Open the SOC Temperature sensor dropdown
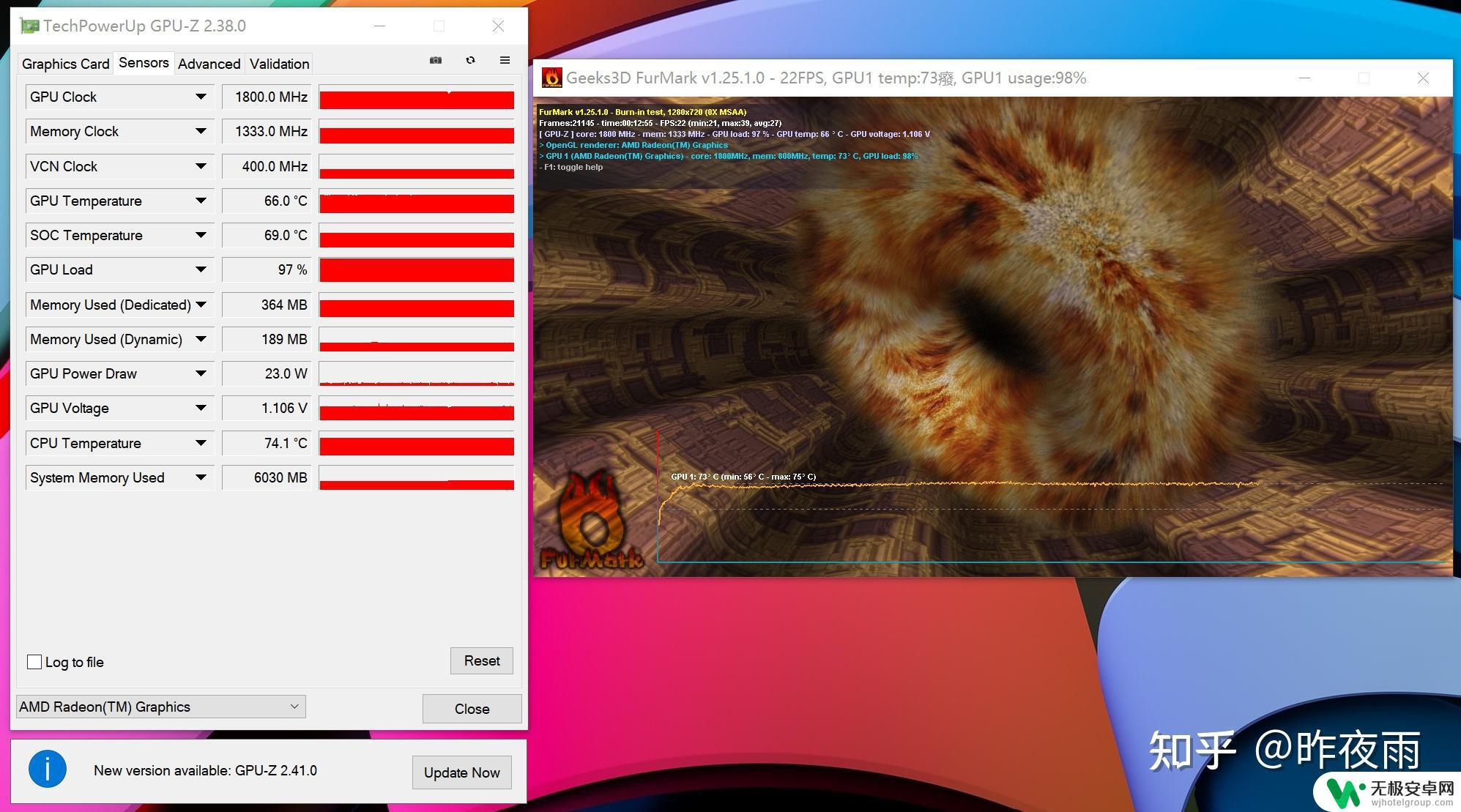 [201, 235]
